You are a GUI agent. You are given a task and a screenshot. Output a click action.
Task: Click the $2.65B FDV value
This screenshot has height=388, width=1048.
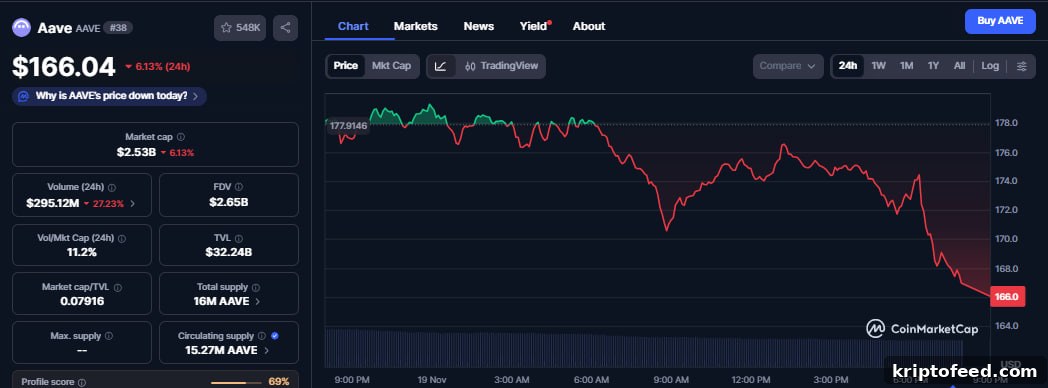click(229, 202)
